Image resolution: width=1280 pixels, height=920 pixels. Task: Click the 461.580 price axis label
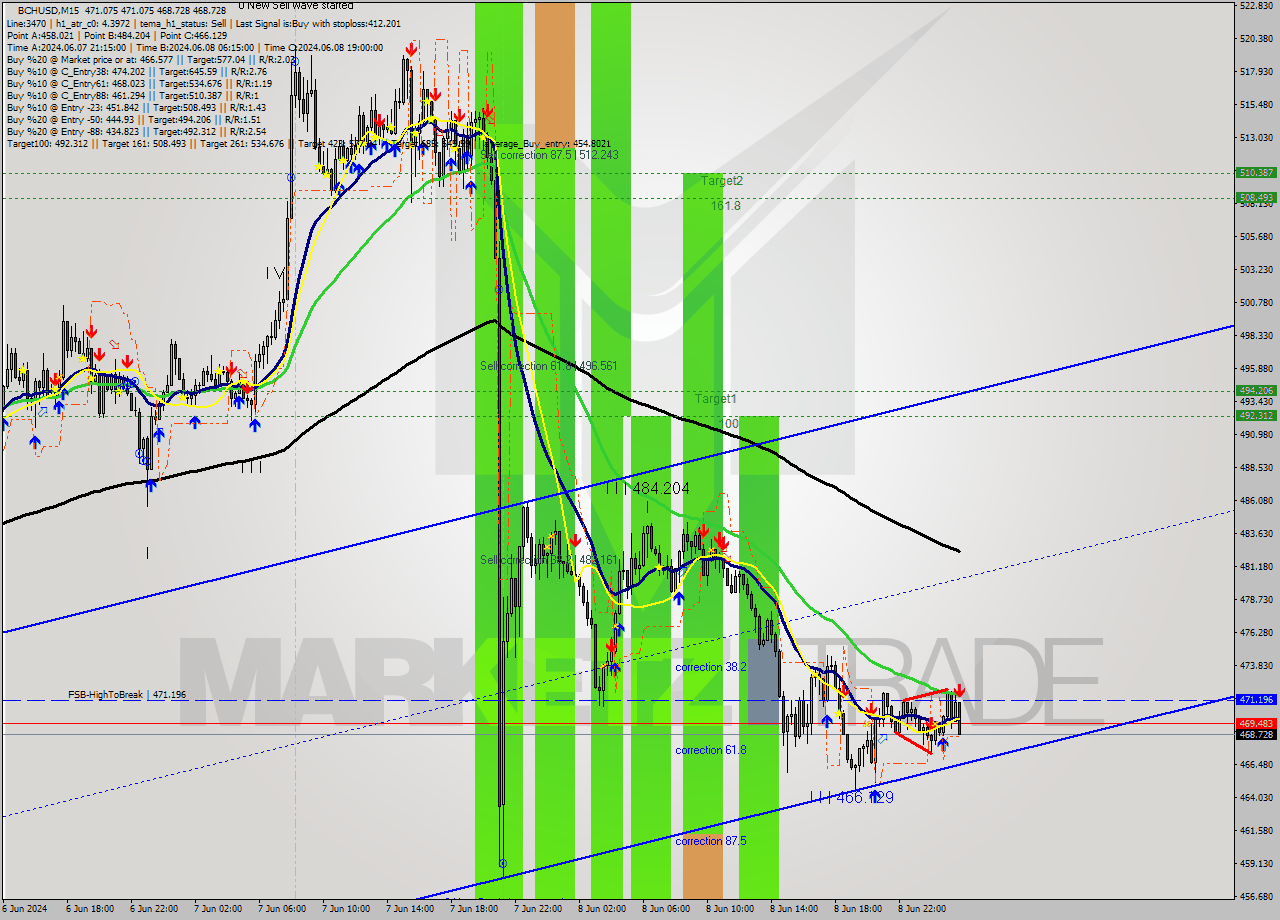click(1256, 830)
